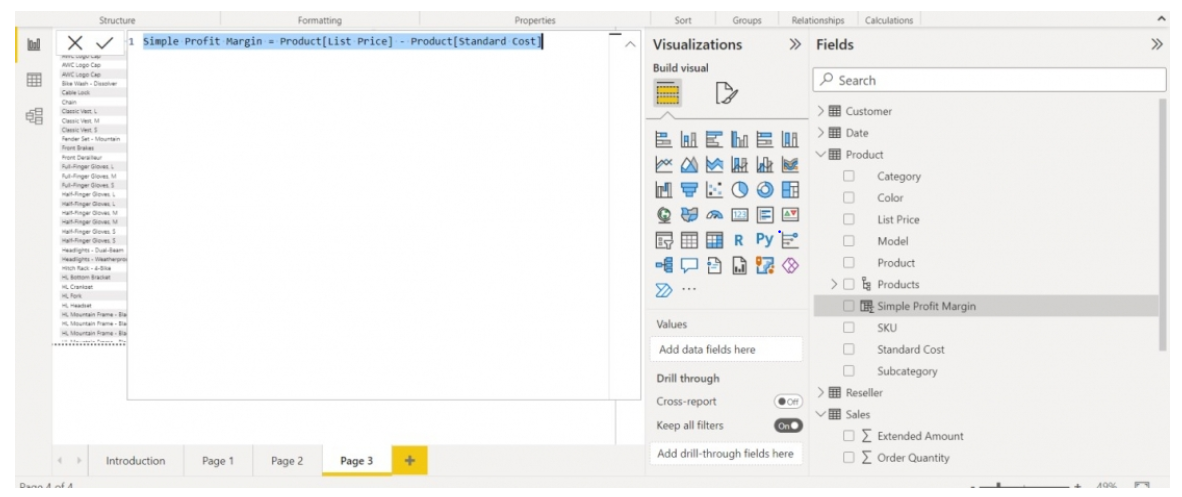Commit the formula with the checkmark icon
This screenshot has height=497, width=1182.
(104, 43)
